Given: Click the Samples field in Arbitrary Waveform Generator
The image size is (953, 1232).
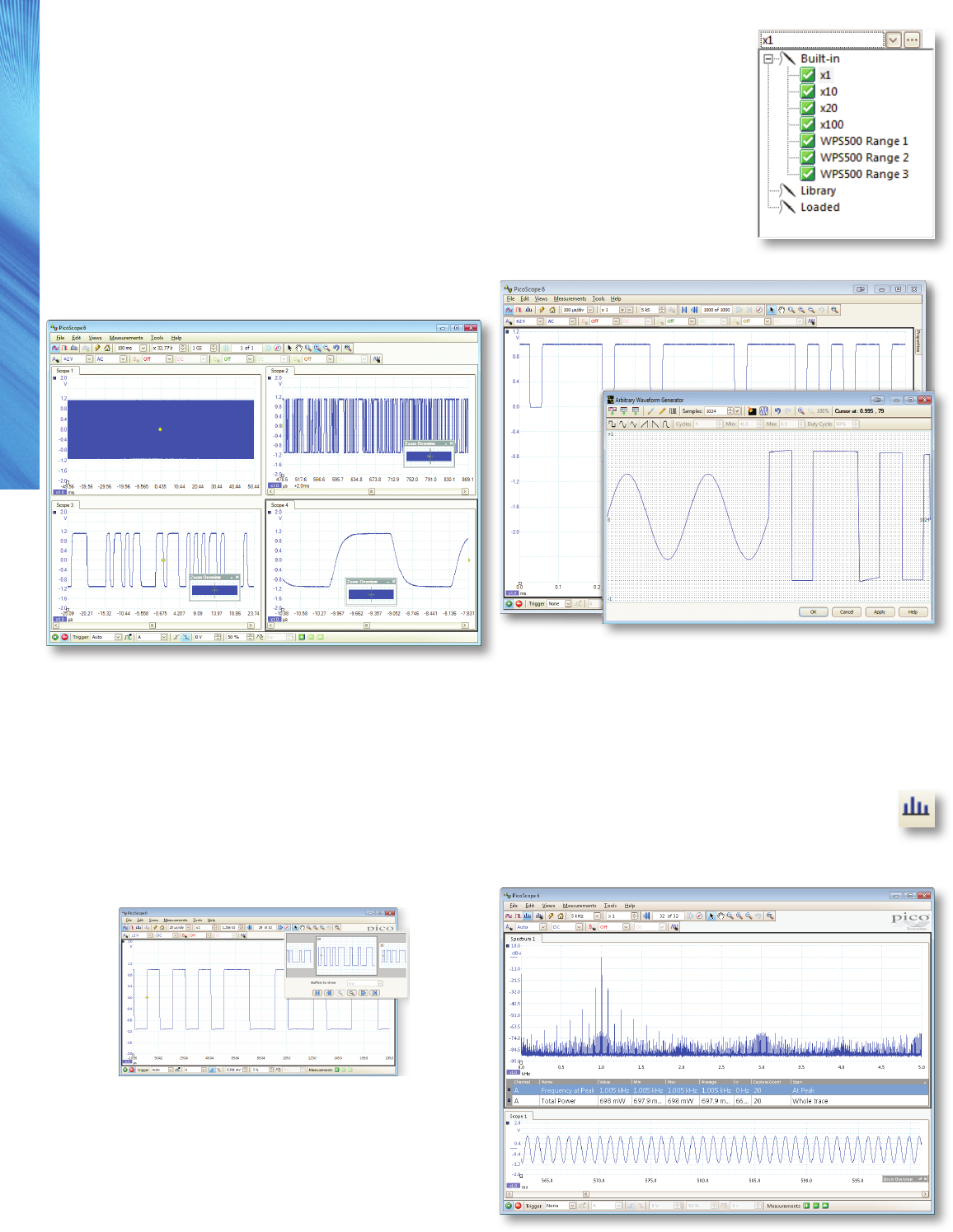Looking at the screenshot, I should point(715,411).
